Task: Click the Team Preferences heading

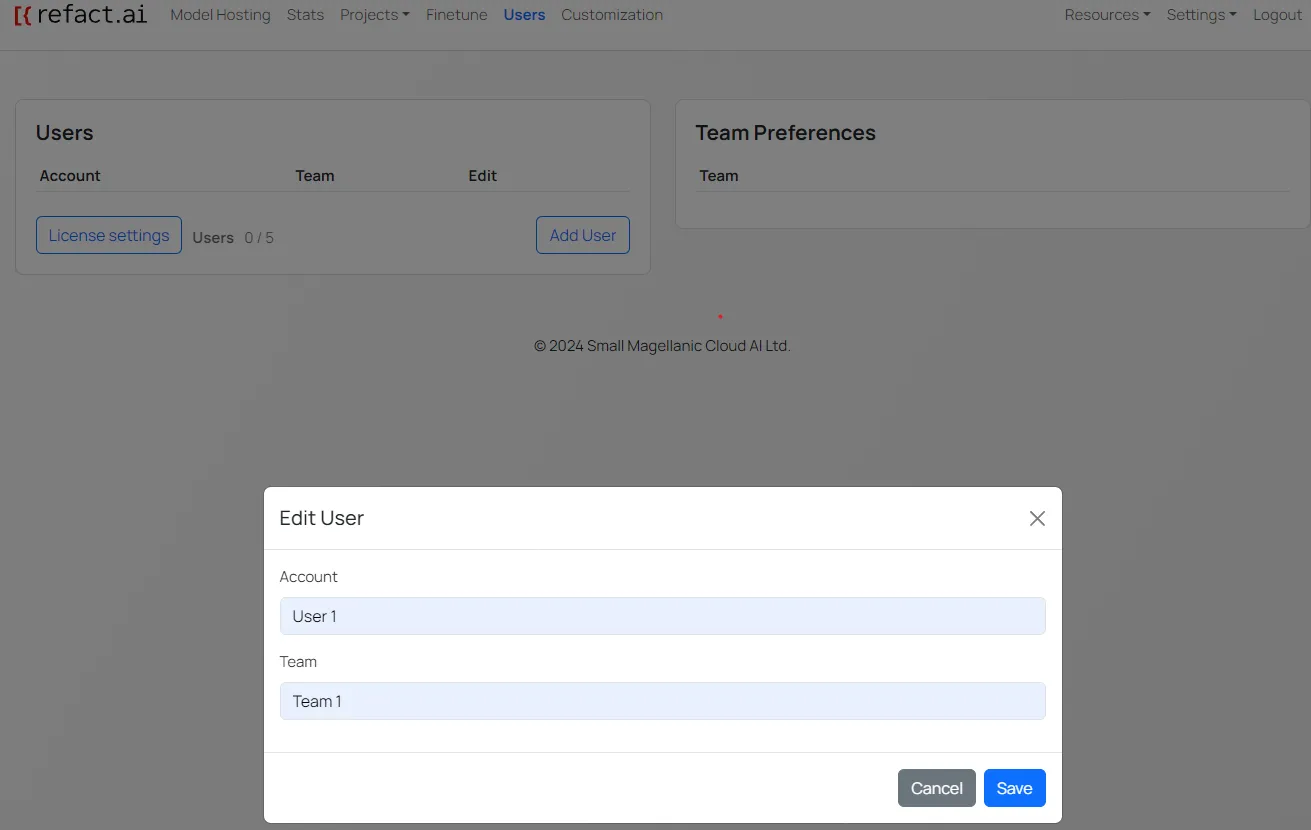Action: click(785, 133)
